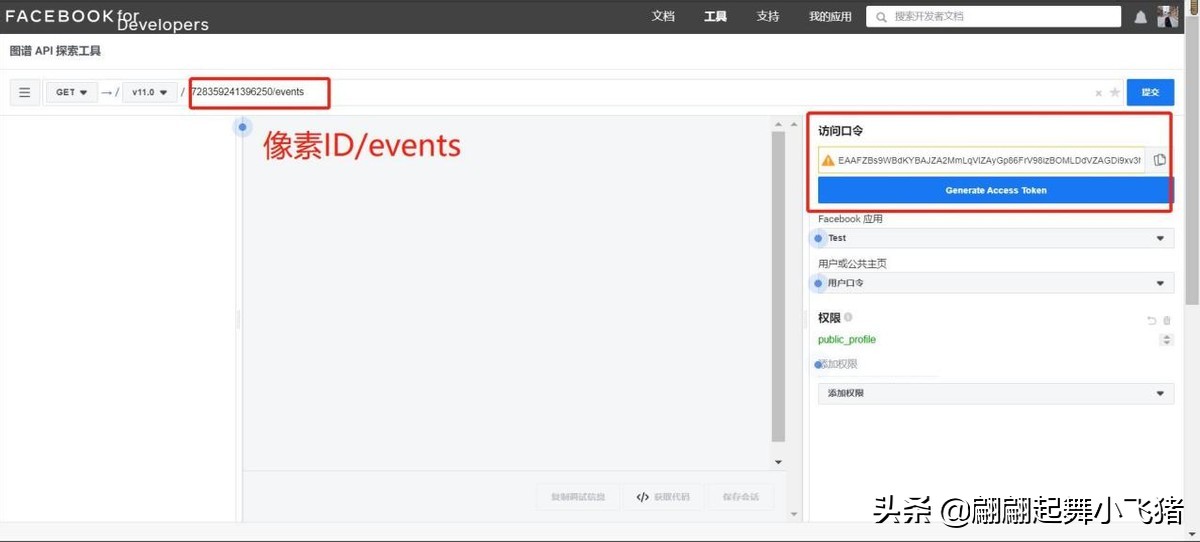This screenshot has height=542, width=1200.
Task: Favorite this query with the star icon
Action: pyautogui.click(x=1114, y=93)
